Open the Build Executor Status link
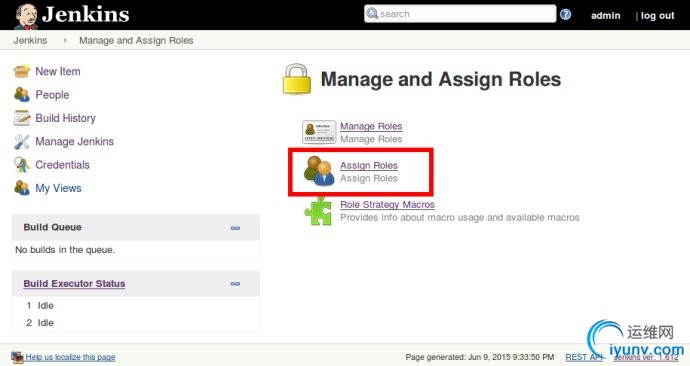The width and height of the screenshot is (690, 366). pos(74,284)
